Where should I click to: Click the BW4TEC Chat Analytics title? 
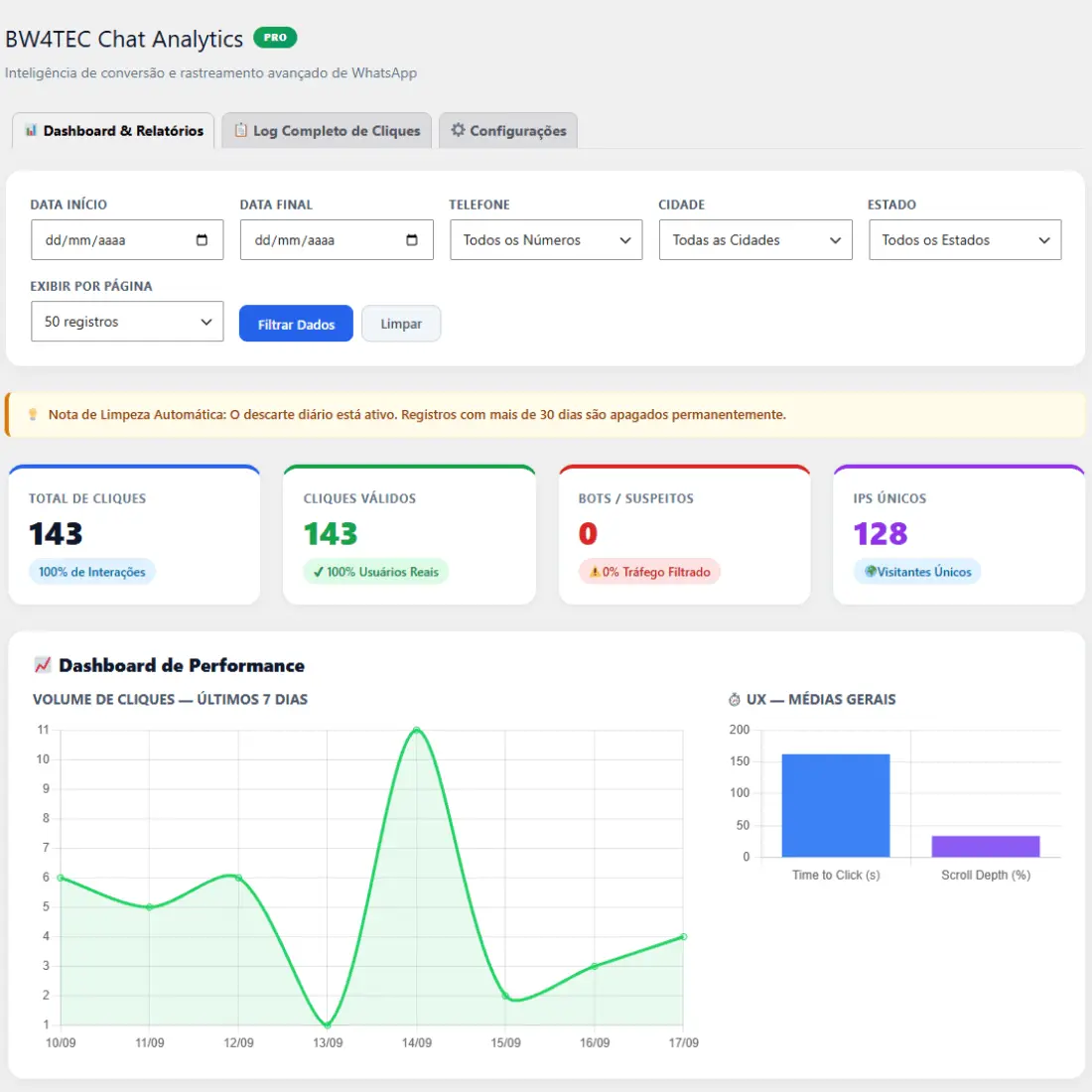(x=124, y=39)
